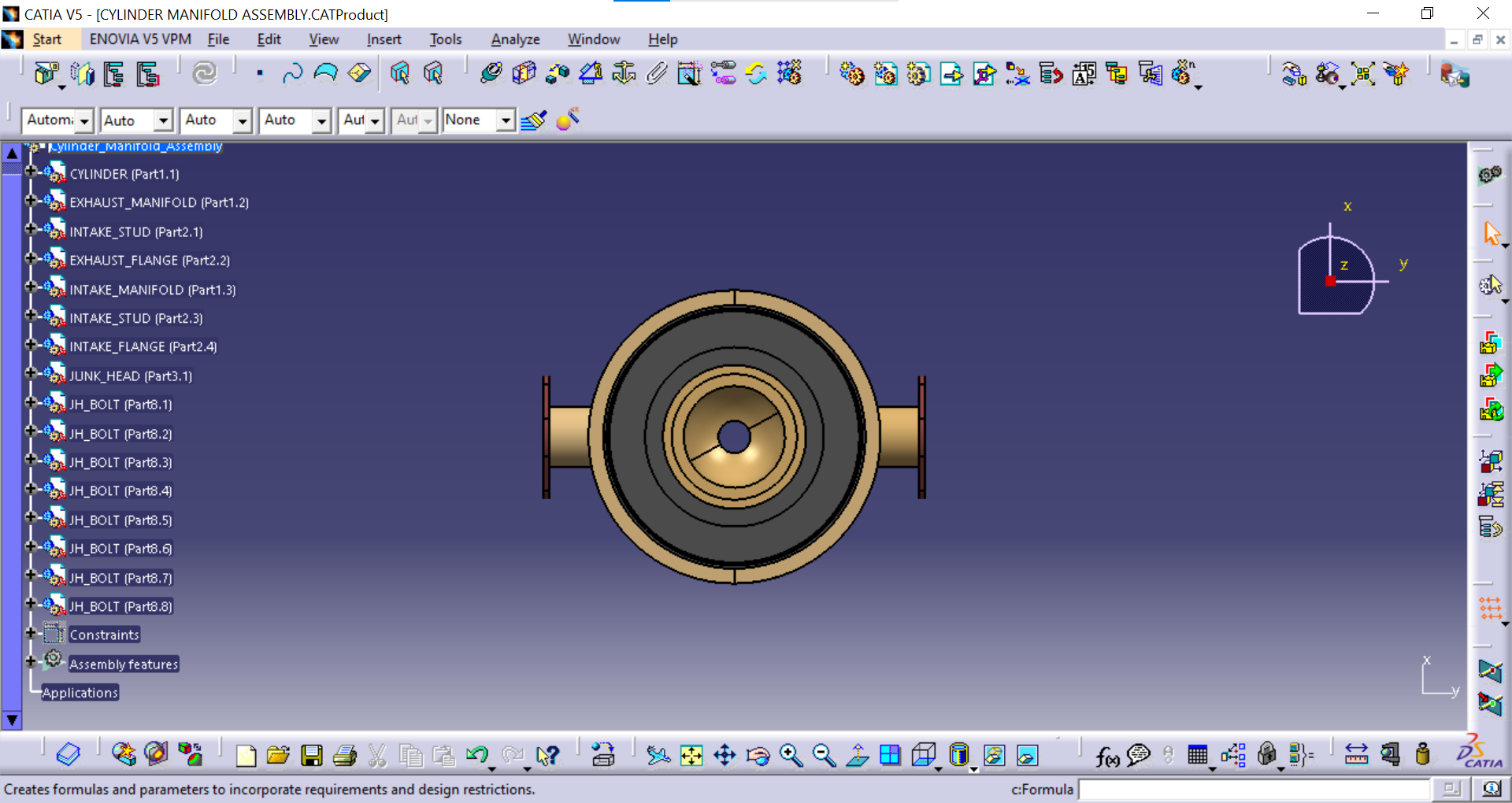This screenshot has width=1512, height=803.
Task: Select the Normal View icon
Action: (x=857, y=756)
